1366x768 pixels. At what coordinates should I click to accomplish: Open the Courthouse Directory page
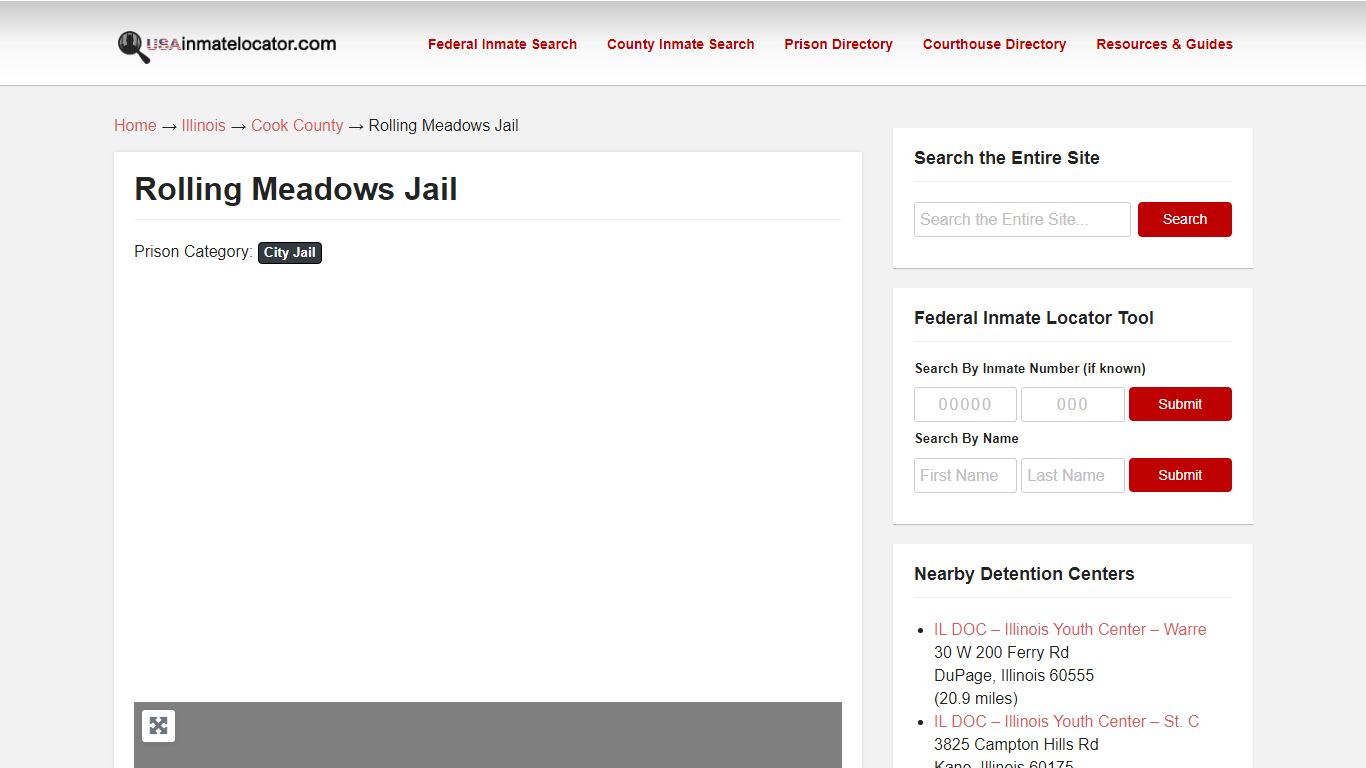coord(994,44)
